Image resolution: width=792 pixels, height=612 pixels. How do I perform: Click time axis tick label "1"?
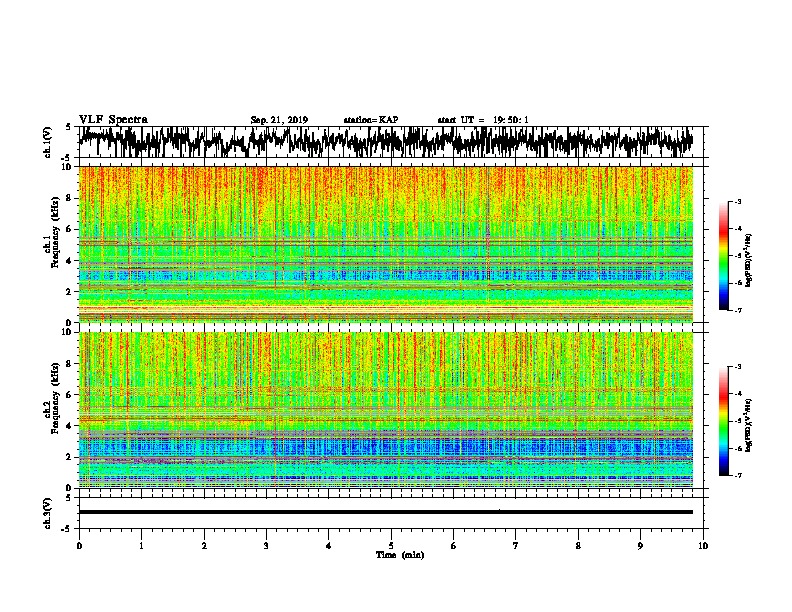(141, 546)
